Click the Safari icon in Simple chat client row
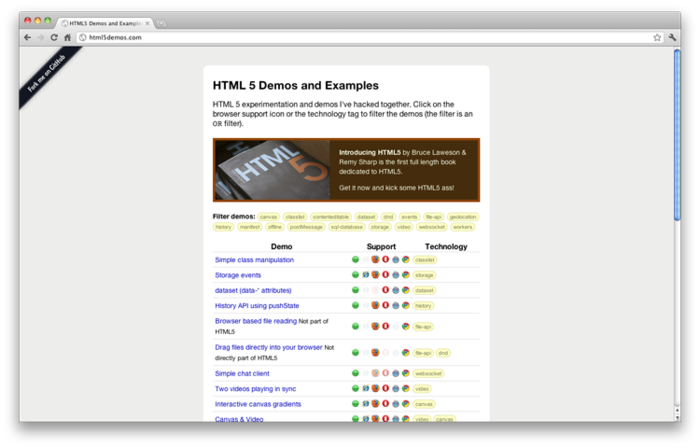The image size is (700, 448). coord(396,373)
